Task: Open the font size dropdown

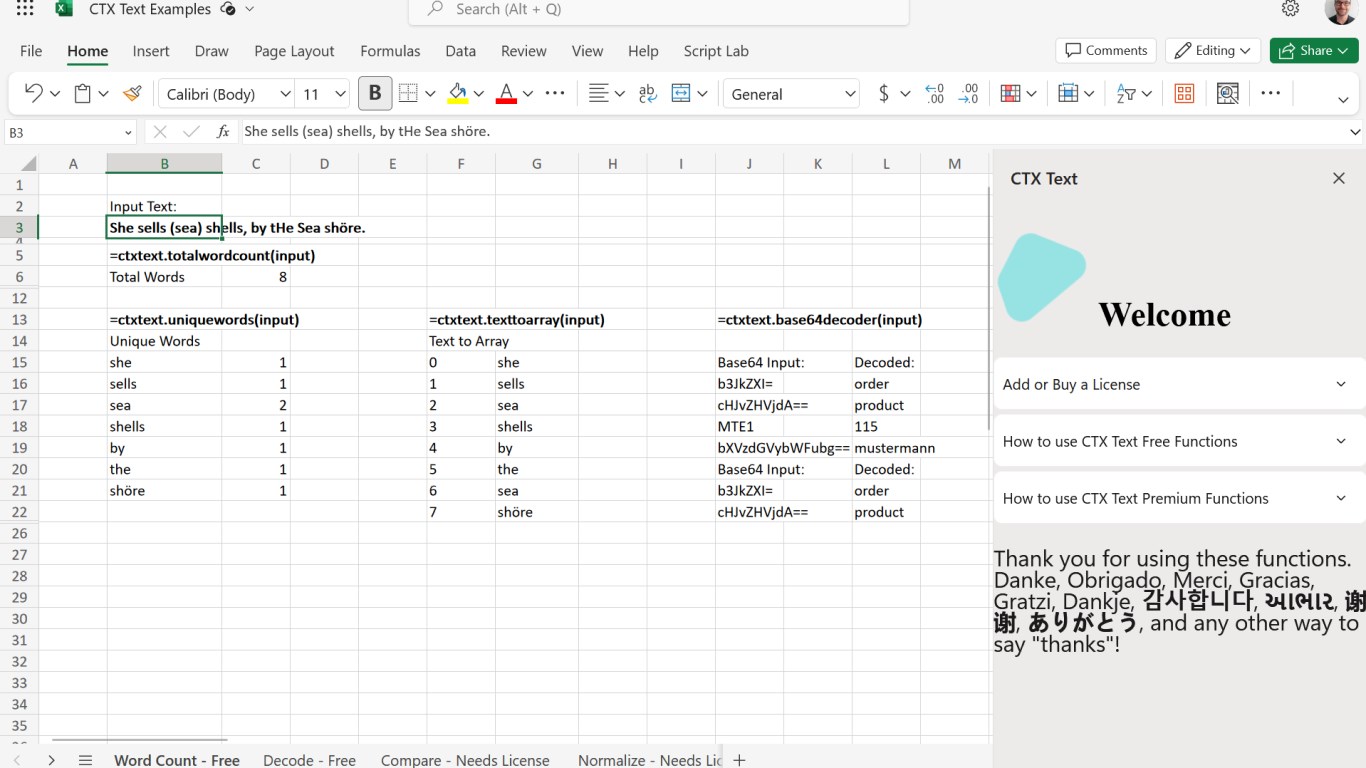Action: [340, 93]
